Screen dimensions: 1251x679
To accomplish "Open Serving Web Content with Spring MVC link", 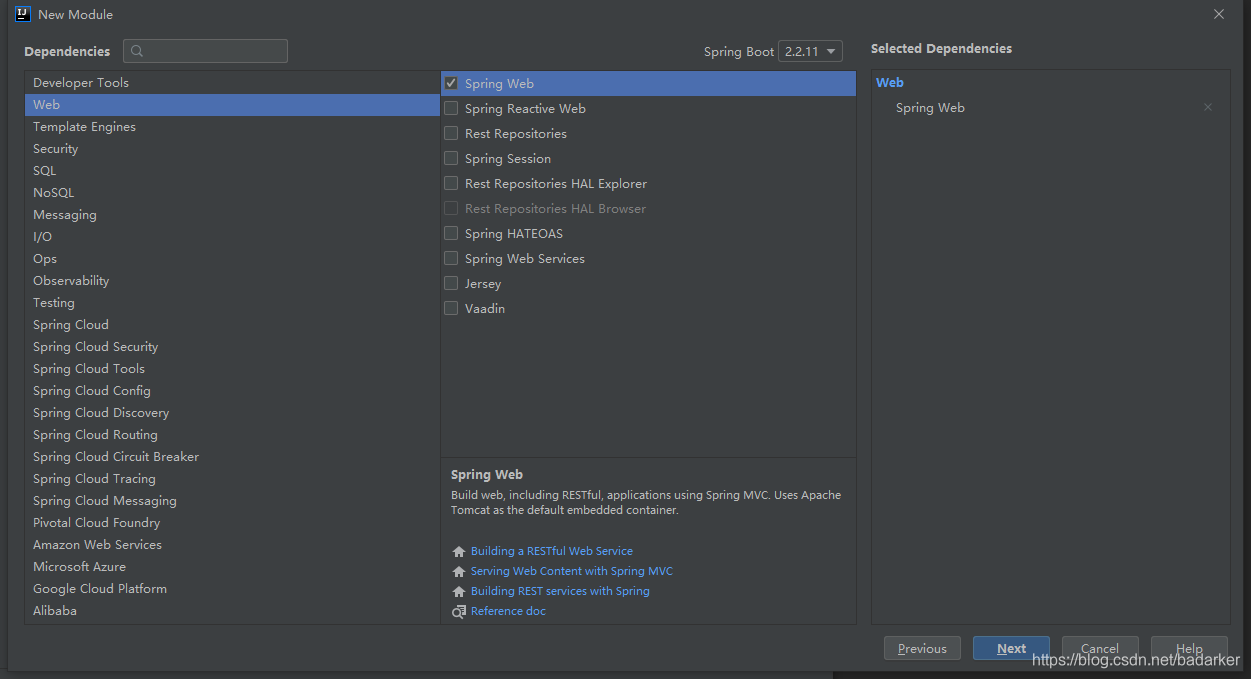I will pos(572,571).
